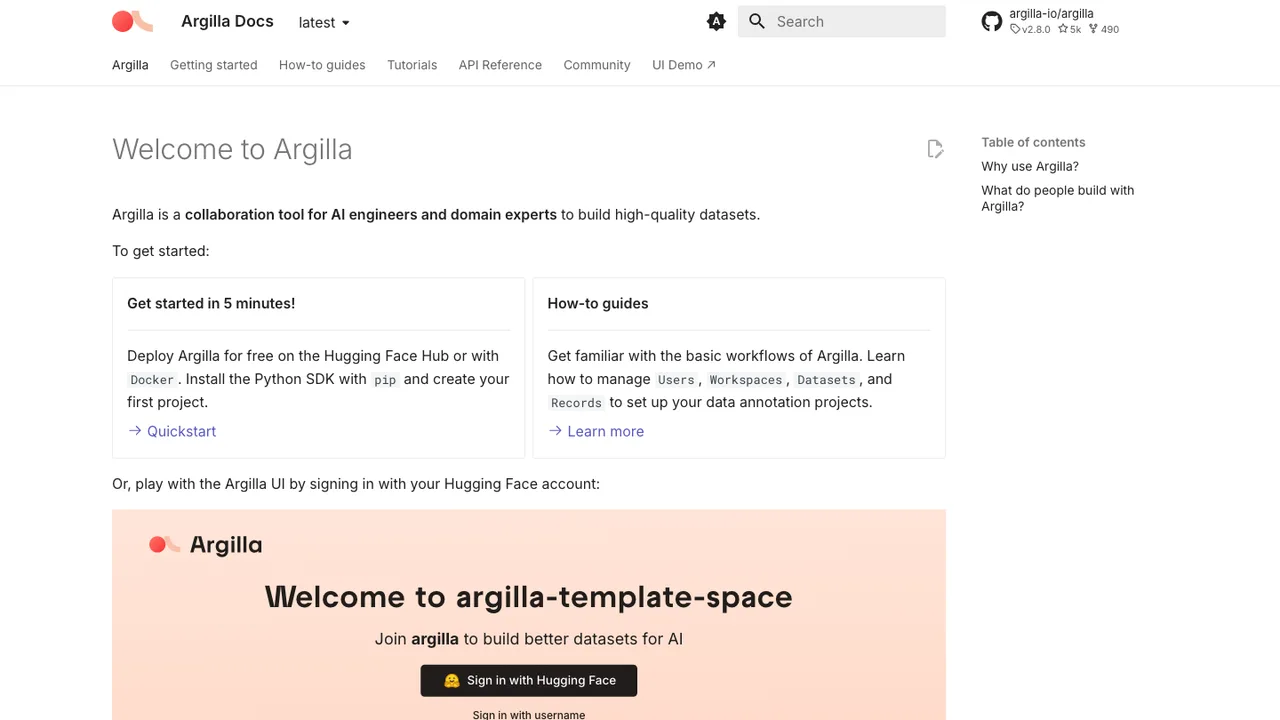Click the Argilla logo in the header
This screenshot has width=1280, height=720.
point(132,21)
